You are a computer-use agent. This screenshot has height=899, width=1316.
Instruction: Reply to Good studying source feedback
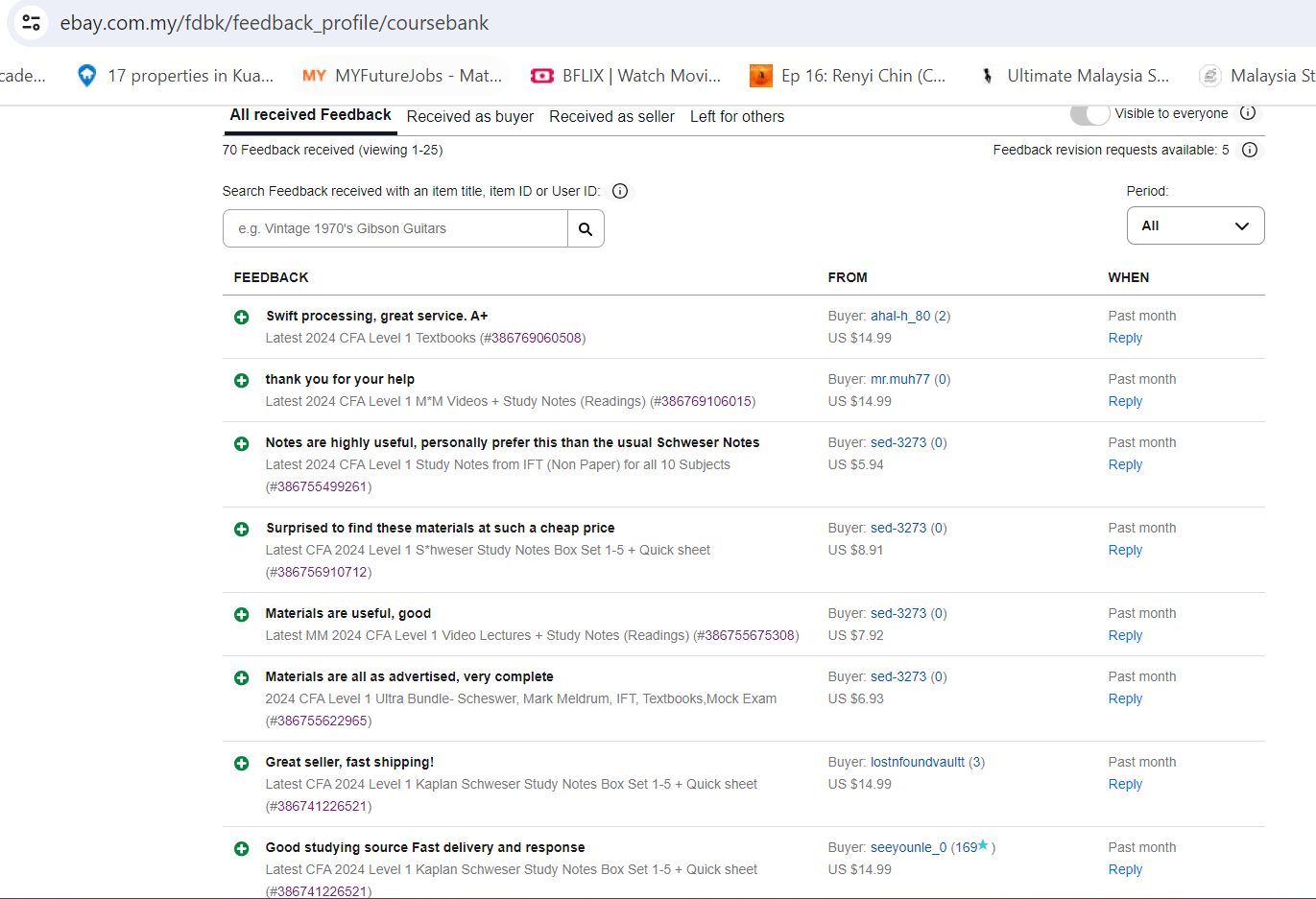(x=1125, y=869)
